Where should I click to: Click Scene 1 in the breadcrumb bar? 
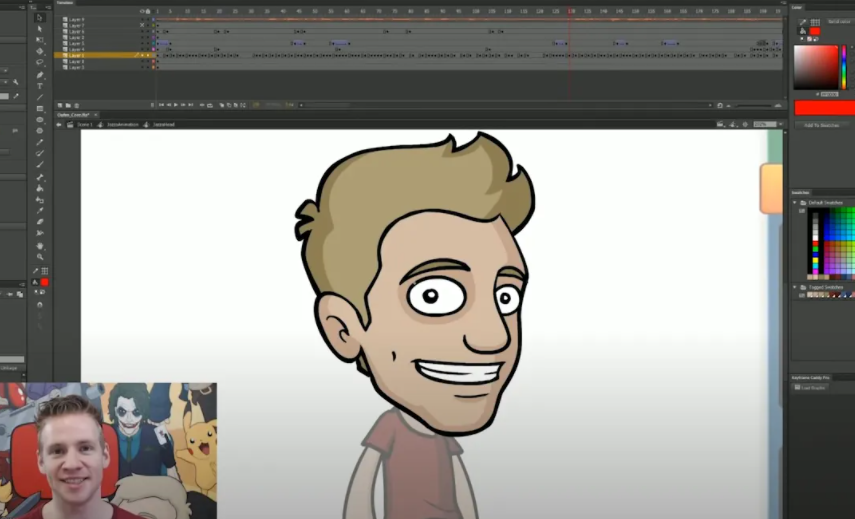(84, 125)
